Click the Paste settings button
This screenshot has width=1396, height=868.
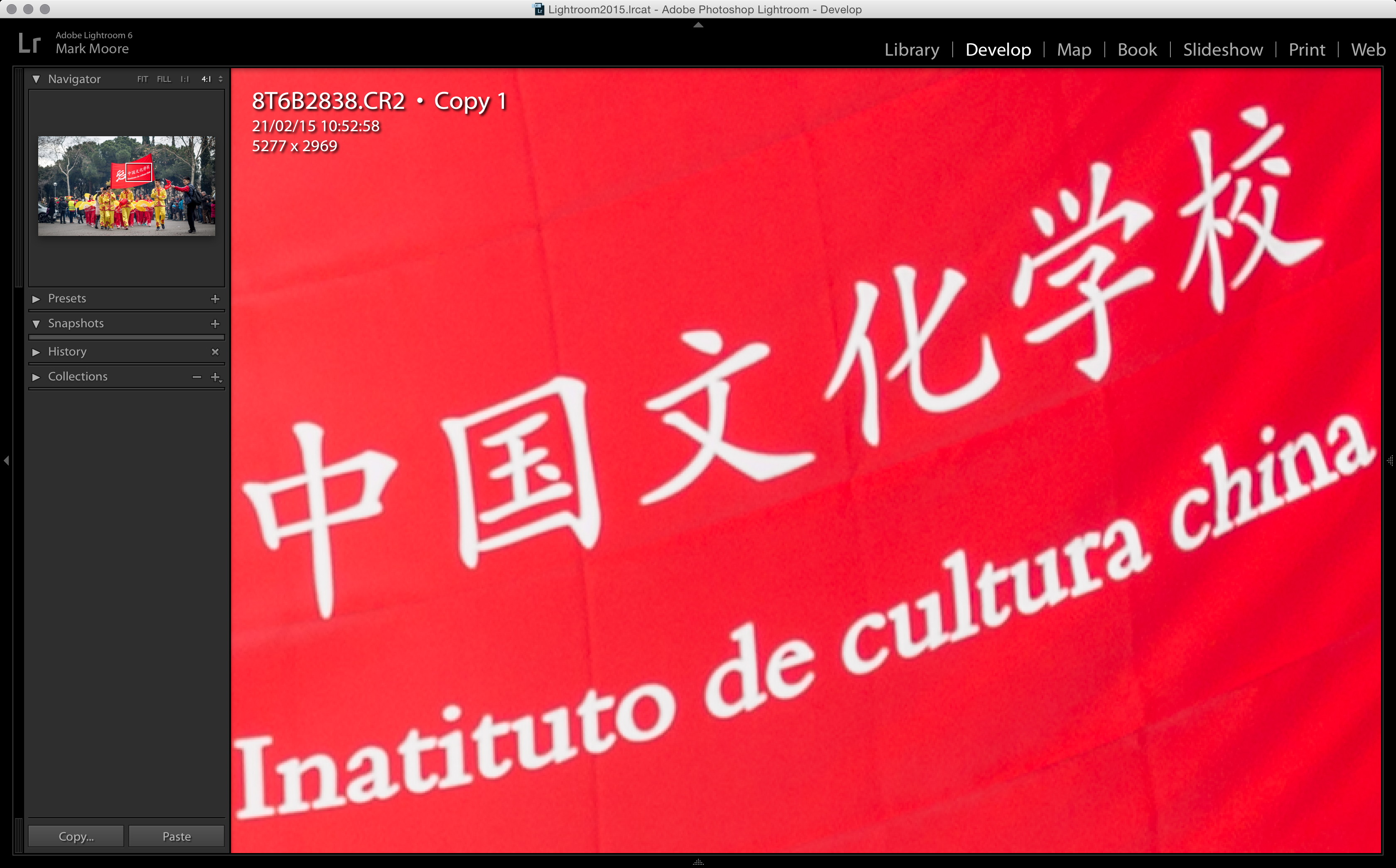coord(176,836)
